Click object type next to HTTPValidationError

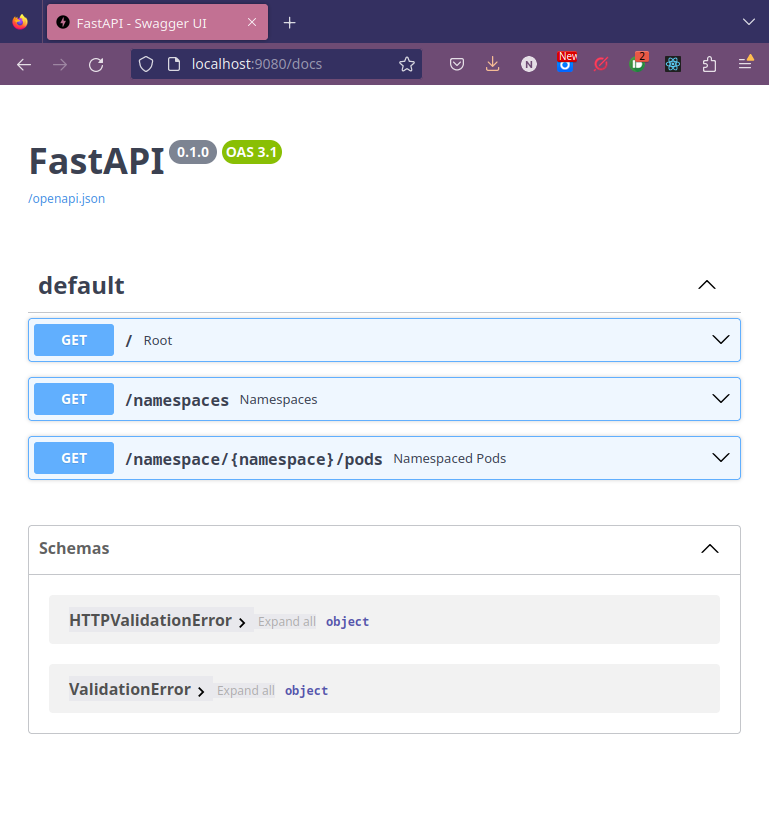pyautogui.click(x=347, y=621)
